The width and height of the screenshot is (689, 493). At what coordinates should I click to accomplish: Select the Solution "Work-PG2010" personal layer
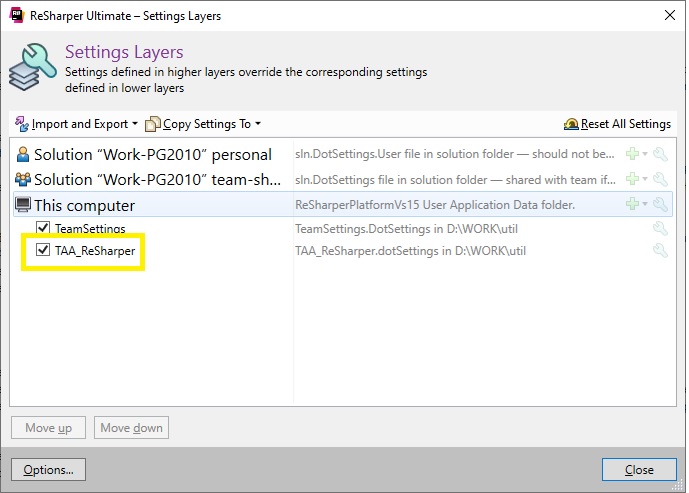(343, 154)
